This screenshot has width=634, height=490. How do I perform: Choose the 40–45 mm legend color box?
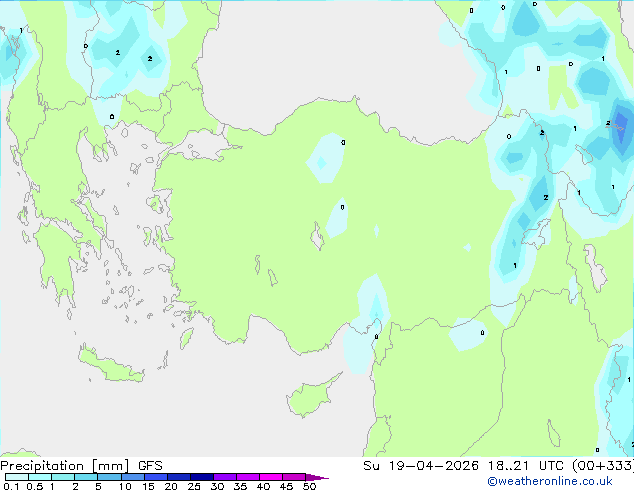(x=271, y=477)
